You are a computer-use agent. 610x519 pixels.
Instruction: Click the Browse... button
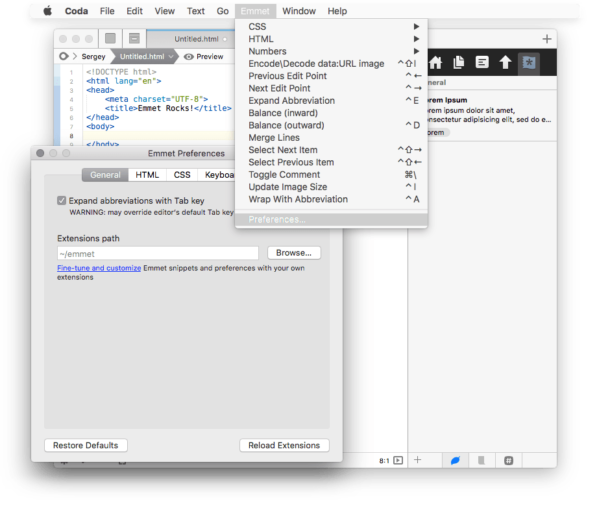(294, 253)
